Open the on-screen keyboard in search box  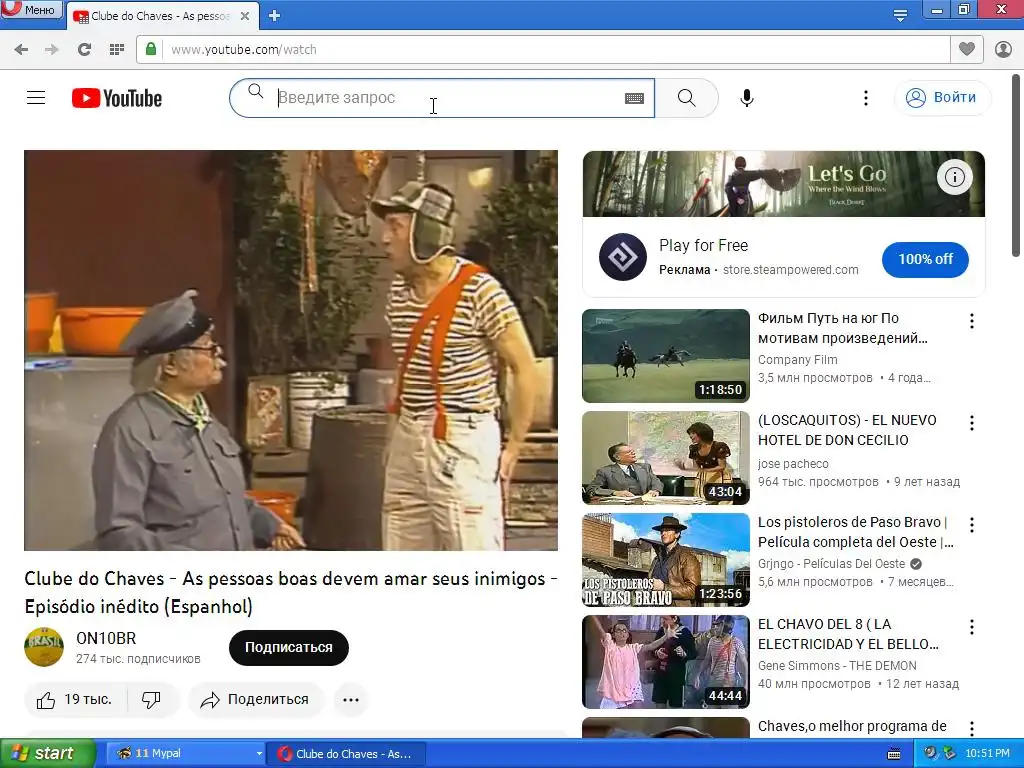tap(634, 98)
